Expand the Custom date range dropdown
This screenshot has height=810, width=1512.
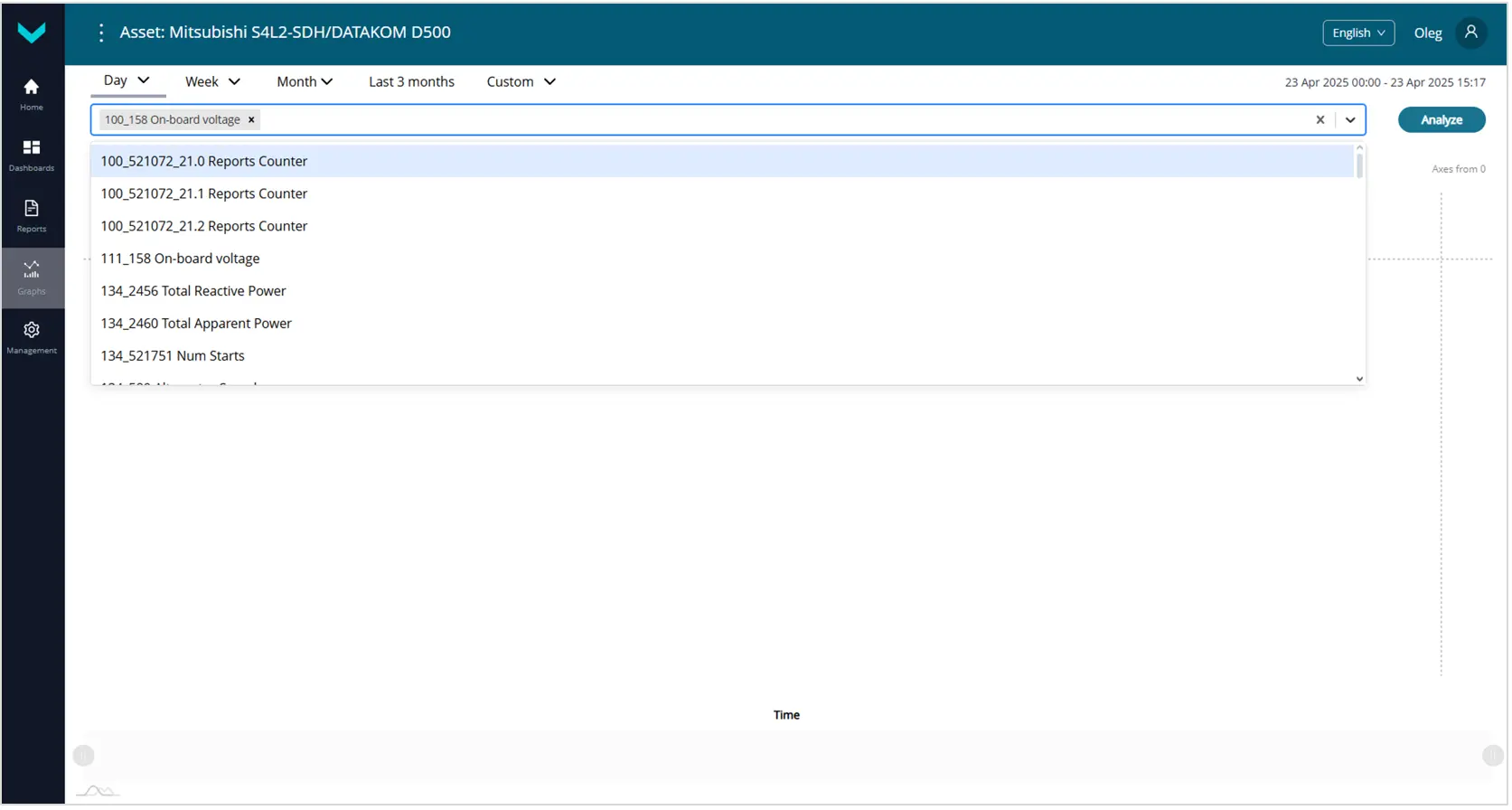521,82
